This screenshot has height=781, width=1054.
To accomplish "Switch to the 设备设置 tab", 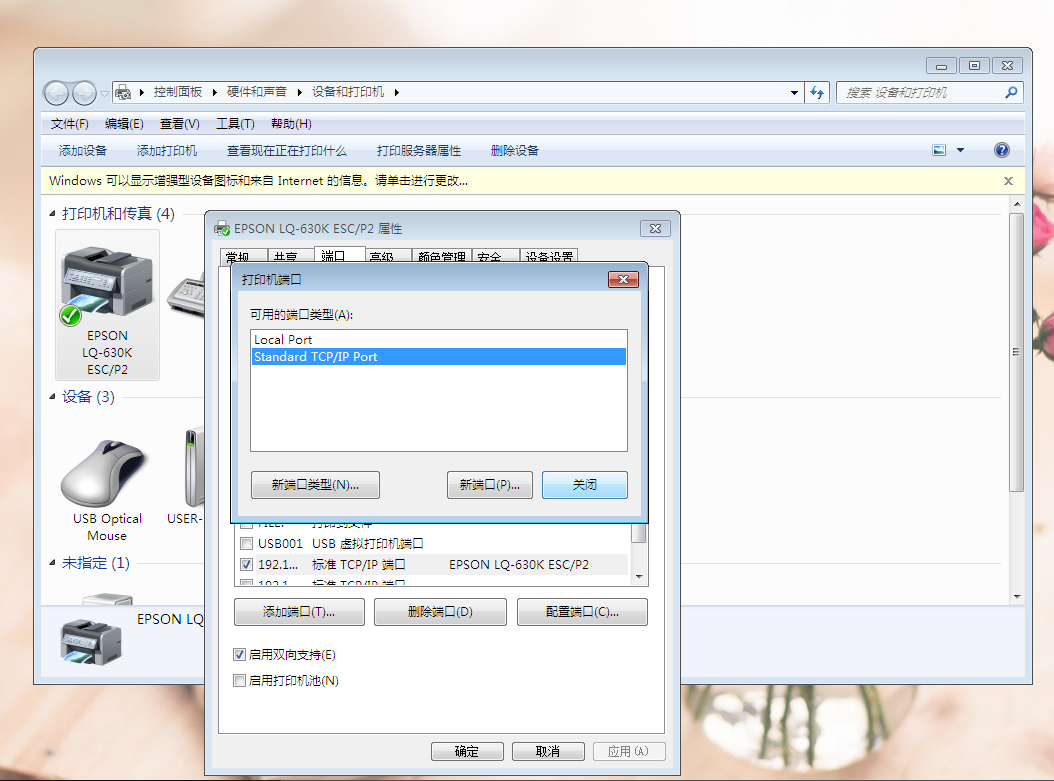I will click(x=549, y=256).
